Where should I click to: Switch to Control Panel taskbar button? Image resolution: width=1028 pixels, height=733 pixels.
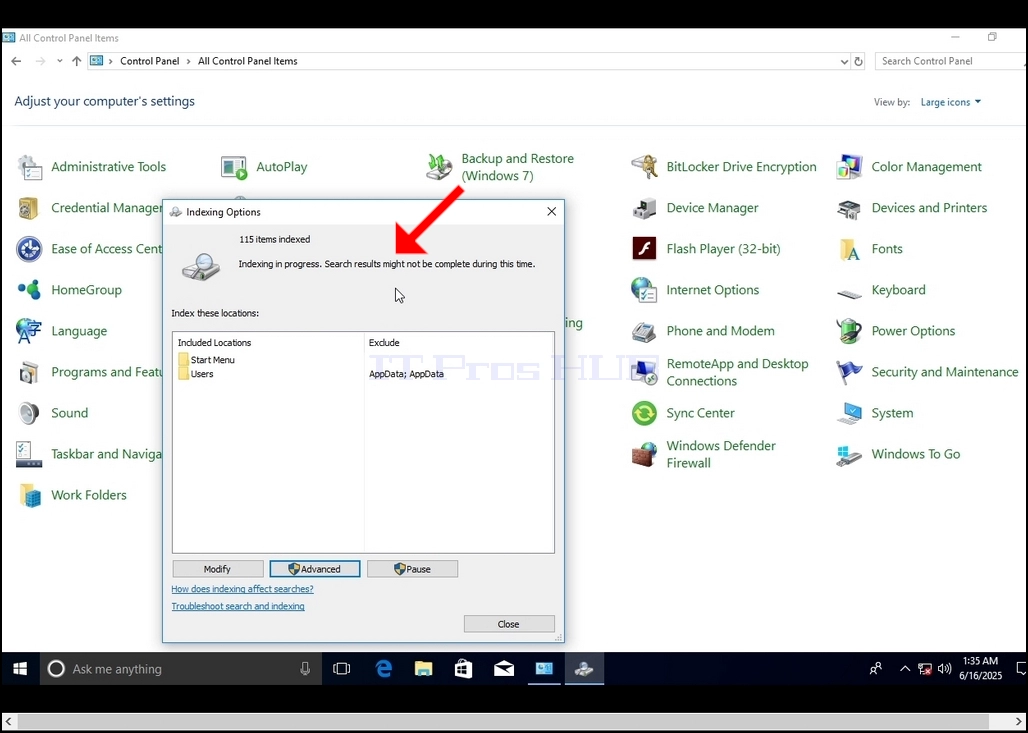(545, 669)
